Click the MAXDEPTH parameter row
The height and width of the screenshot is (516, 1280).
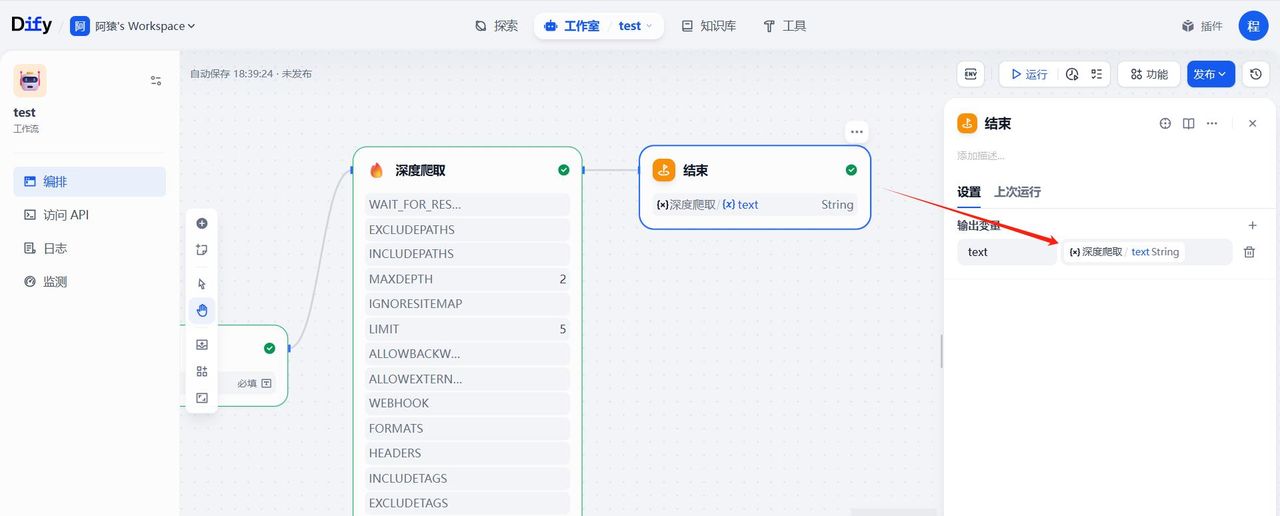click(468, 279)
